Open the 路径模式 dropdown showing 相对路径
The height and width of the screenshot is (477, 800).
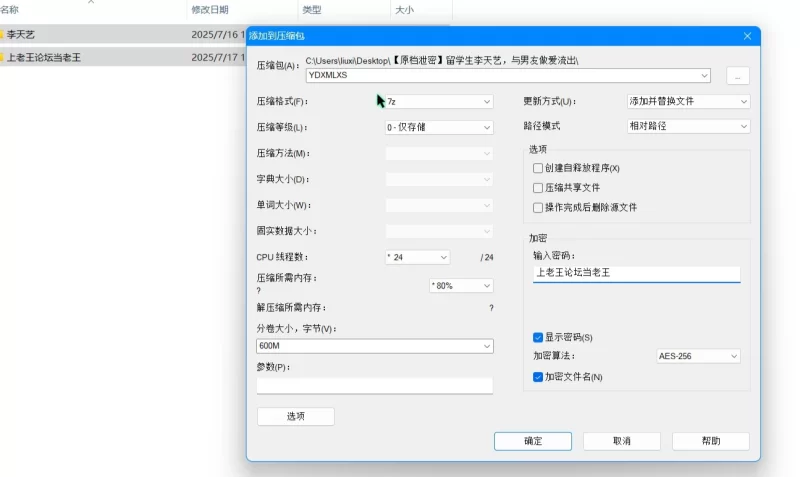[x=688, y=126]
